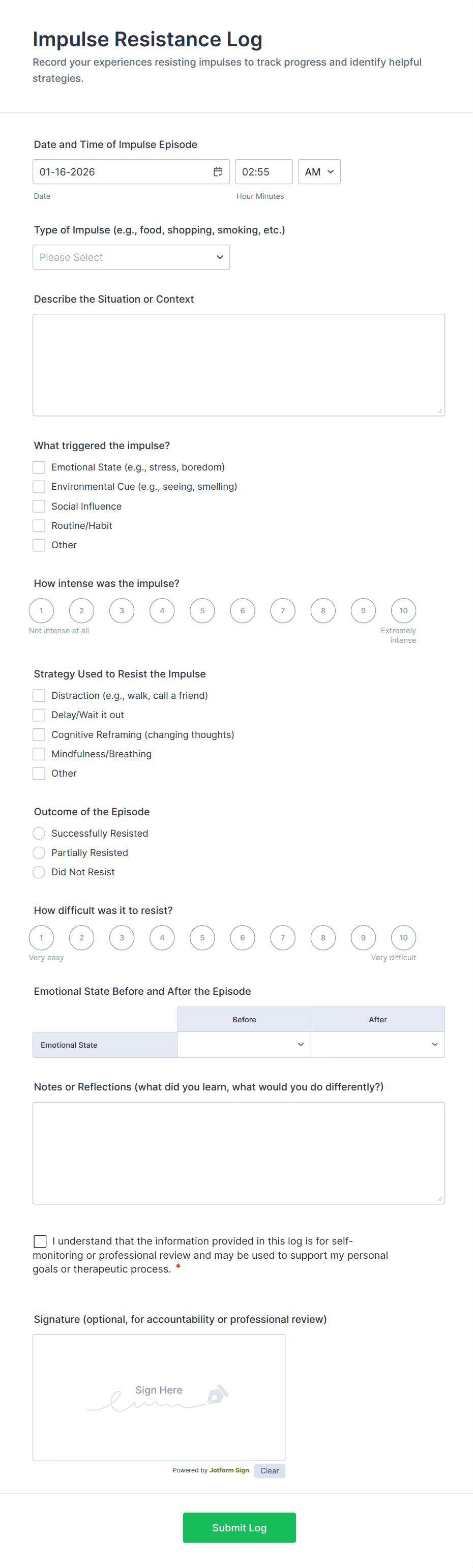Focus the Hour Minutes time field
This screenshot has height=1568, width=473.
tap(263, 172)
